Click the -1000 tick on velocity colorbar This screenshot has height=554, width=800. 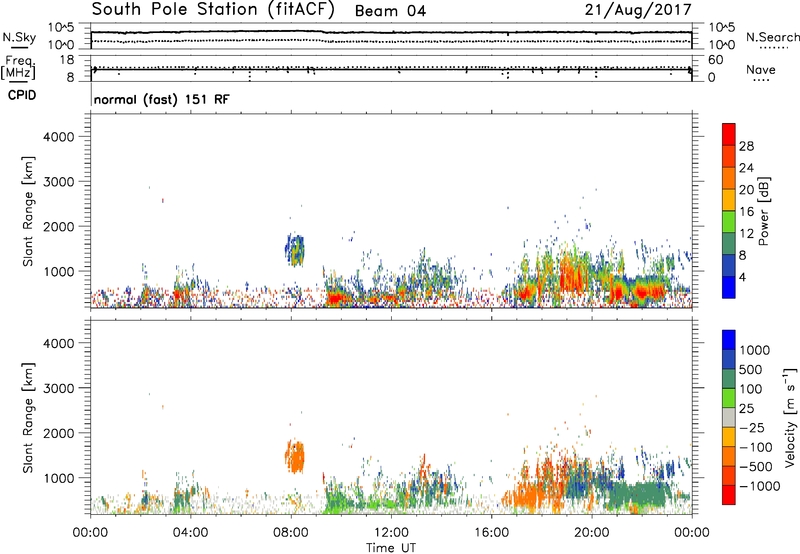(x=759, y=486)
